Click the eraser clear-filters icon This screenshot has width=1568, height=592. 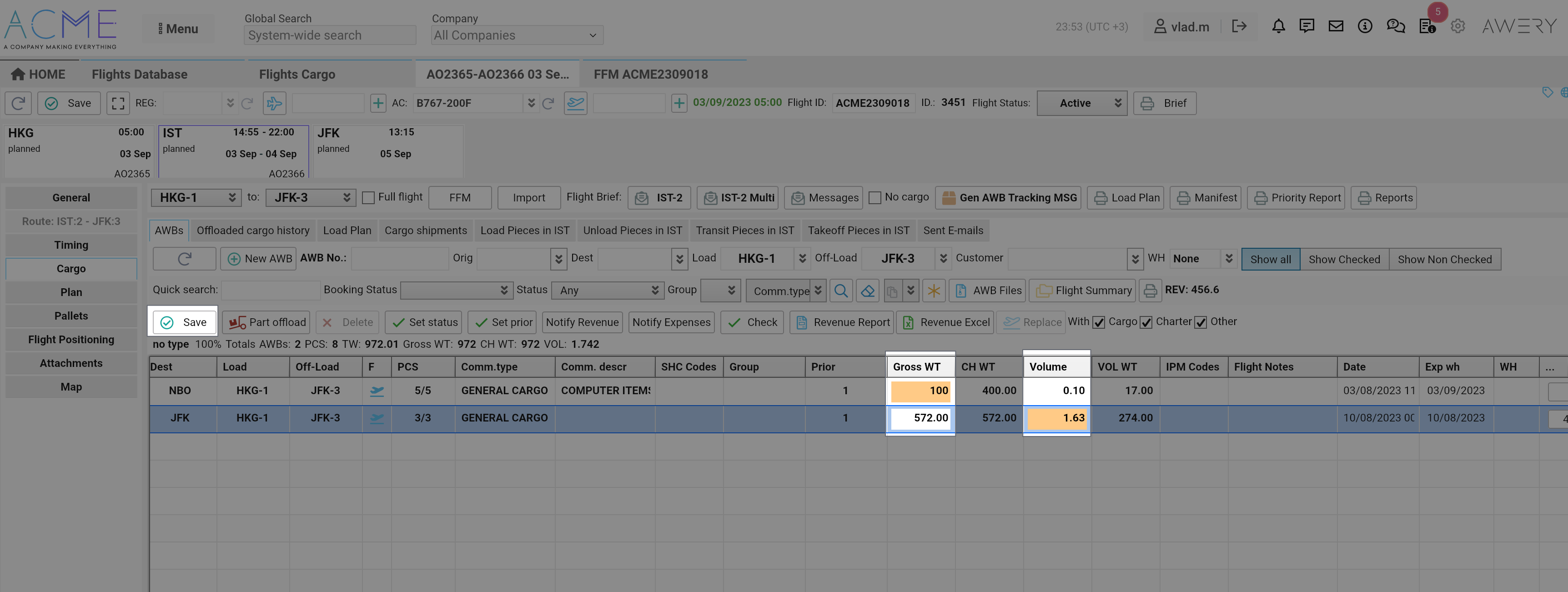click(x=867, y=291)
